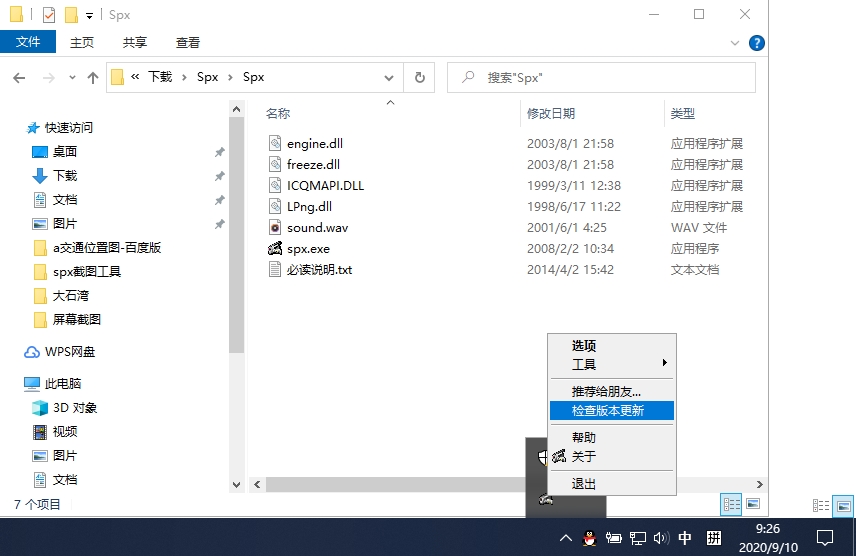Click in the 搜索"Spx" search box

tap(601, 78)
